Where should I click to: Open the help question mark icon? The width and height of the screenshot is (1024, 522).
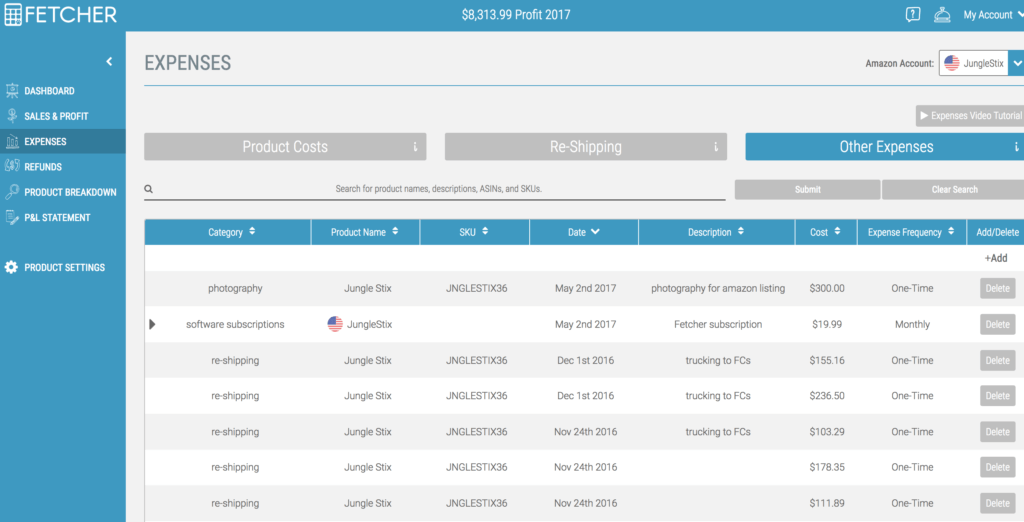[913, 14]
